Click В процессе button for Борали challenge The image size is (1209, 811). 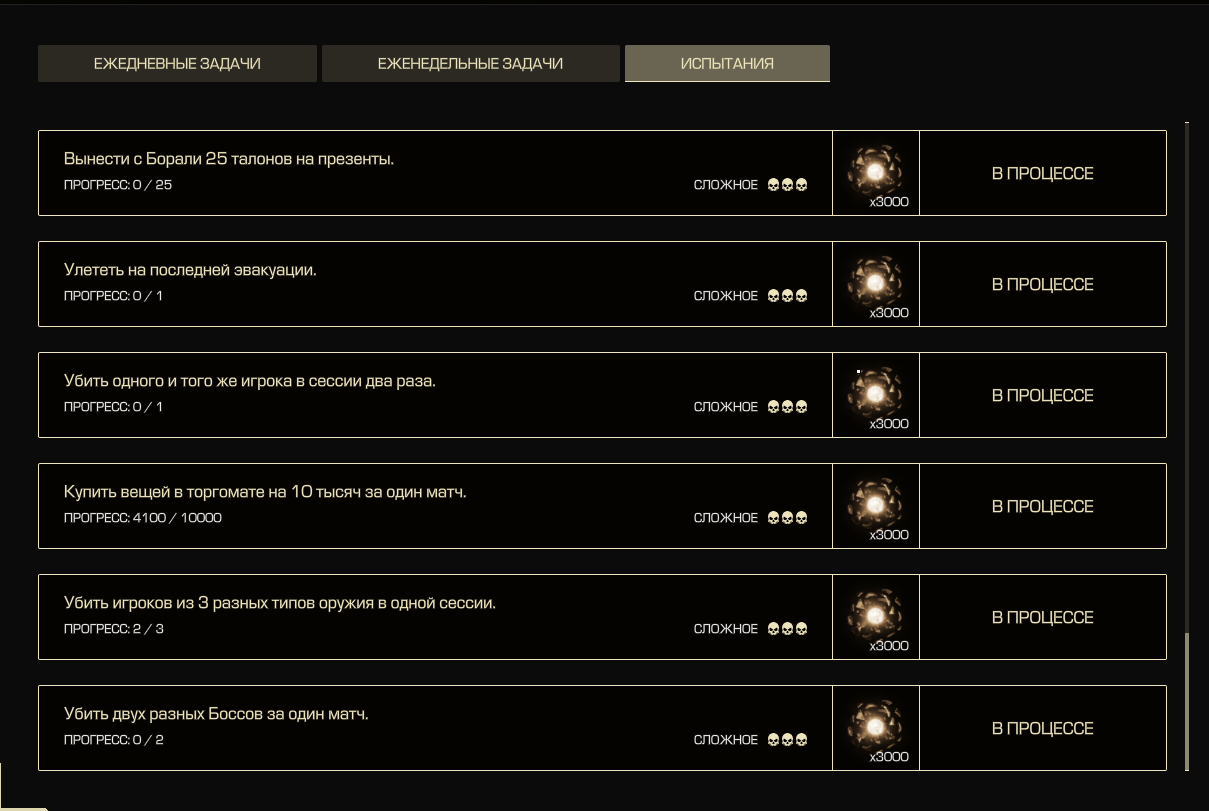(1042, 173)
